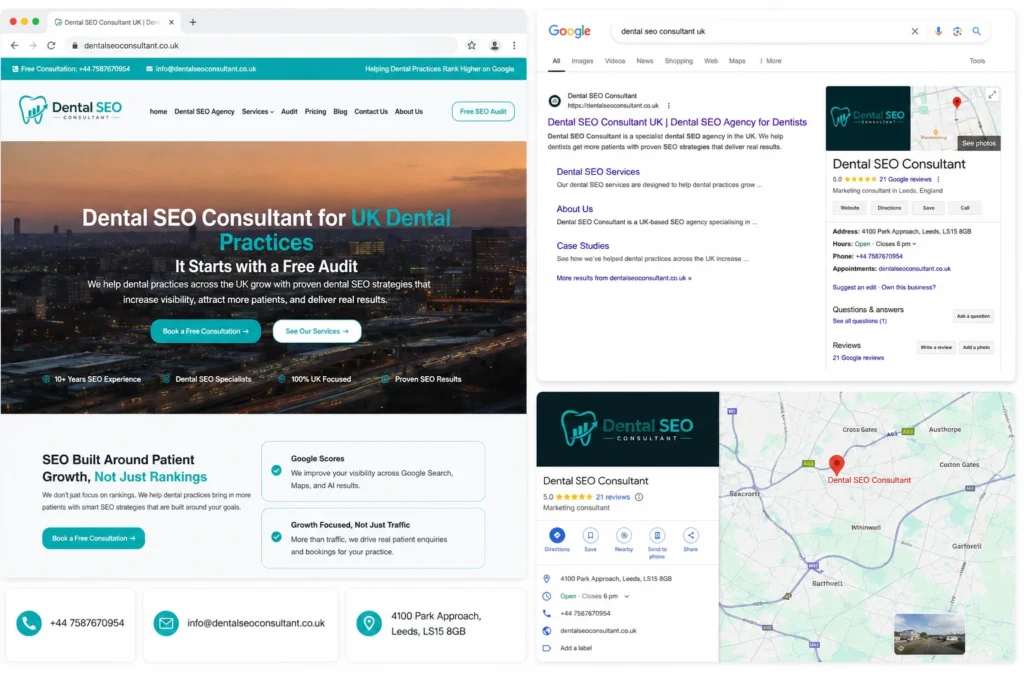Screen dimensions: 1024x683
Task: Click knowledge panel Website button
Action: 850,208
